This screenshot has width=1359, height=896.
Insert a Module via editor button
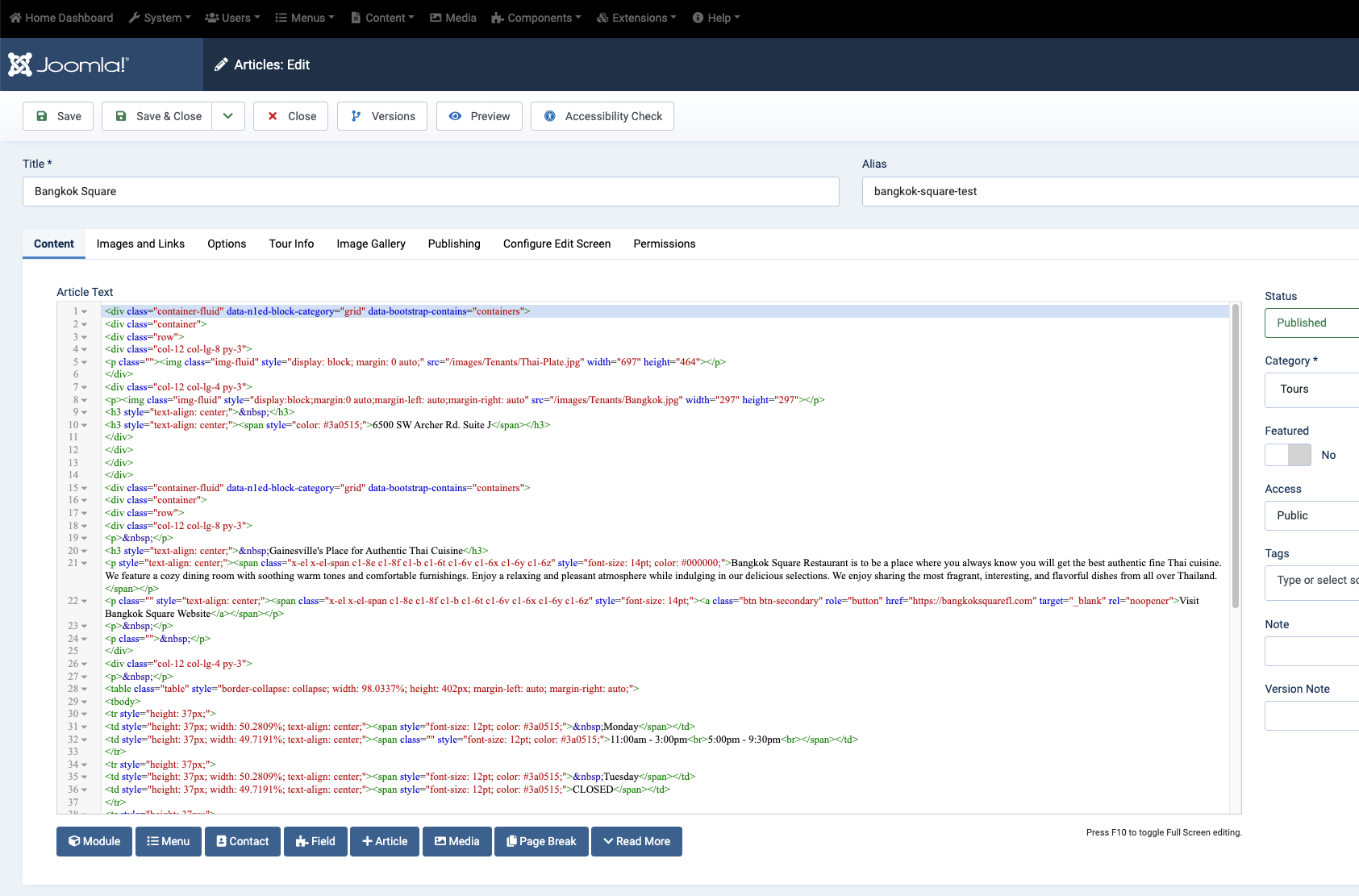[x=94, y=841]
